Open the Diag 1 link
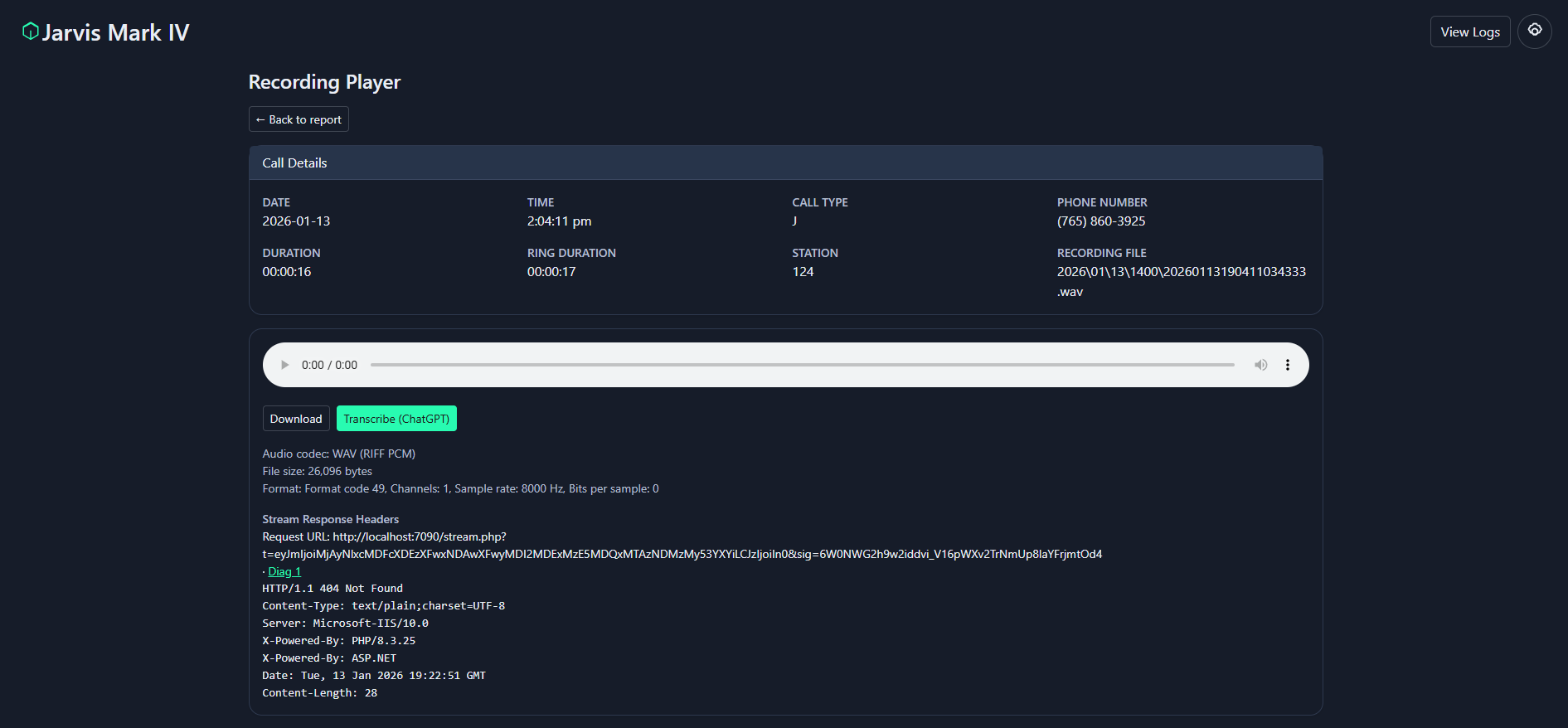 point(284,571)
